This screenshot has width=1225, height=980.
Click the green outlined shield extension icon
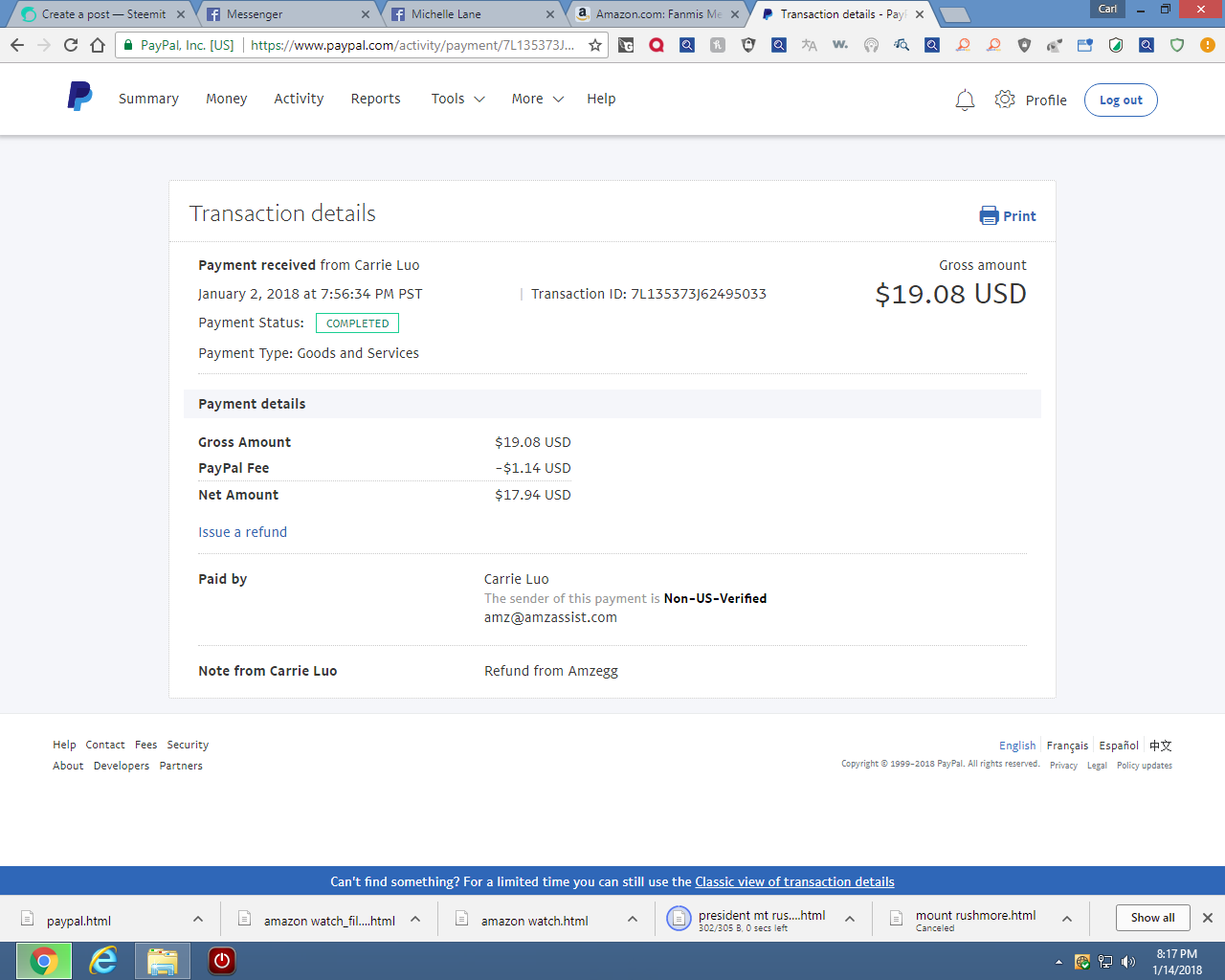(1177, 45)
